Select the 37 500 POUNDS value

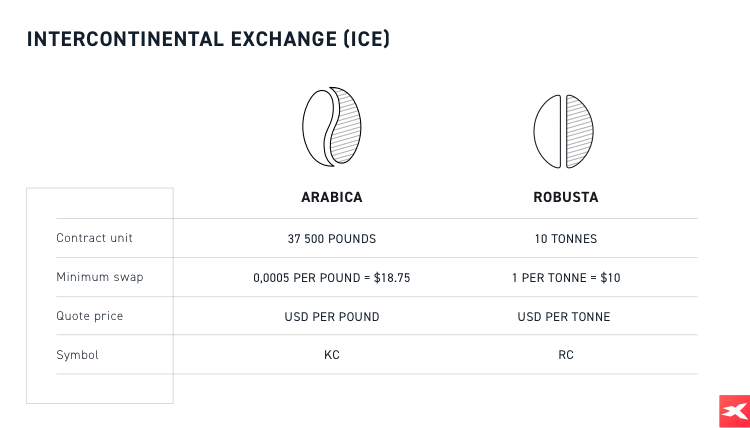pos(331,238)
